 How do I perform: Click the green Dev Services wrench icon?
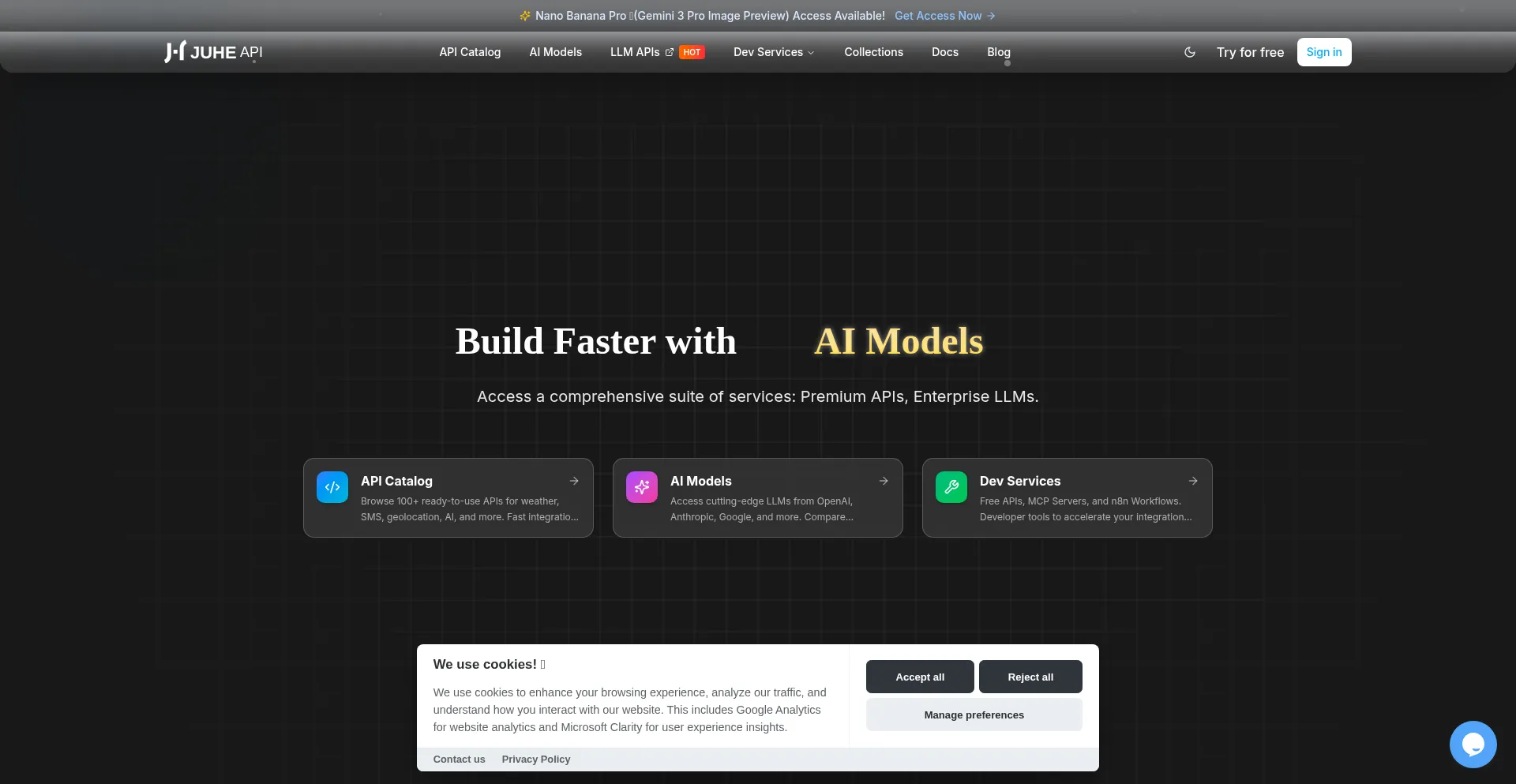coord(951,487)
